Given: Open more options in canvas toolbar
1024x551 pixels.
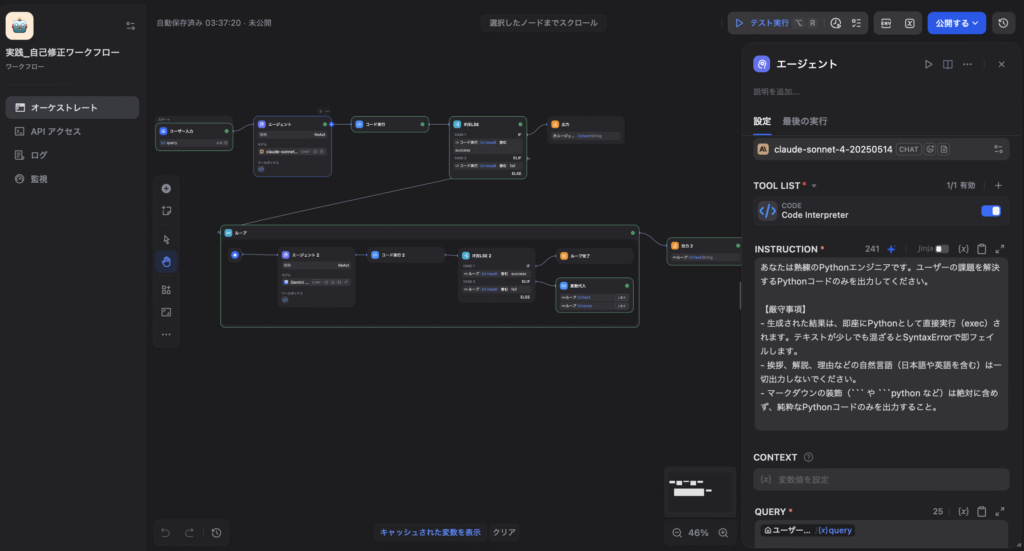Looking at the screenshot, I should tap(167, 334).
